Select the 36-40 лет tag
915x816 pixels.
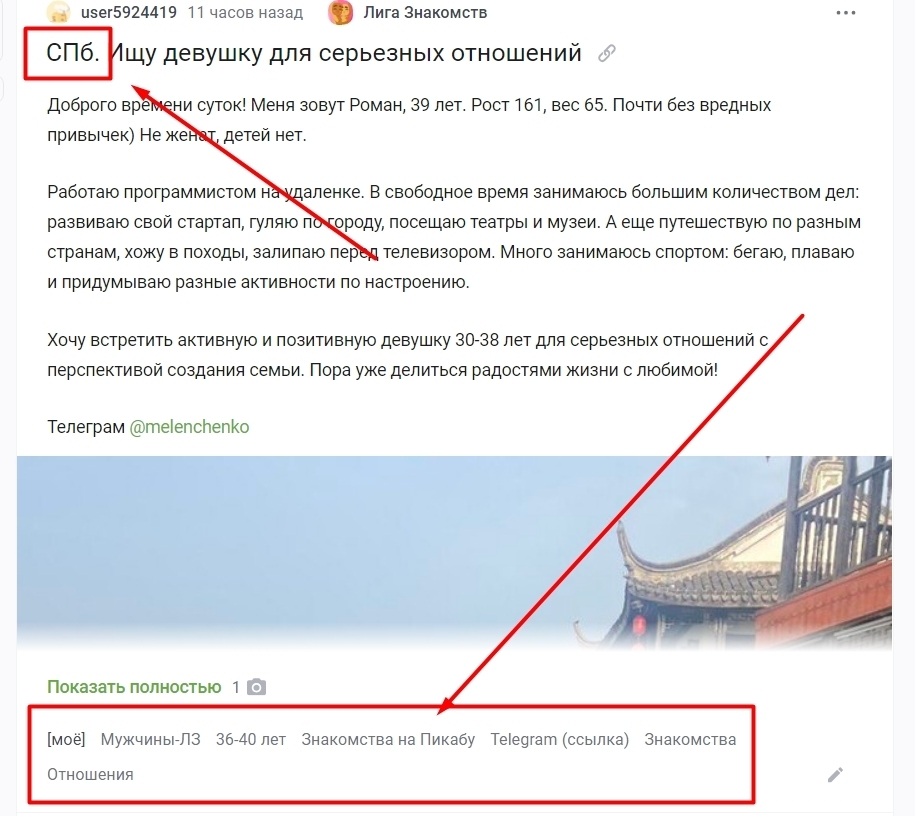pos(251,740)
